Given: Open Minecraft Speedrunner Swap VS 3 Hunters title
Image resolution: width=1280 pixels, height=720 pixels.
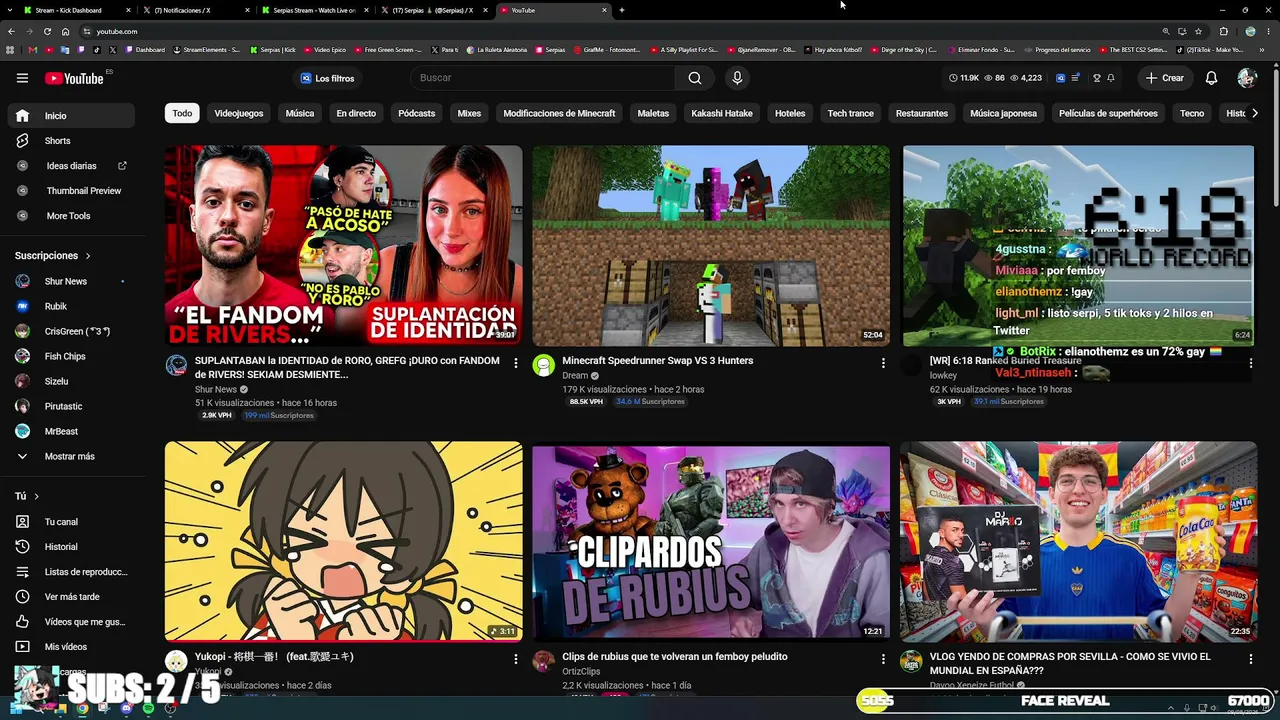Looking at the screenshot, I should click(x=658, y=361).
